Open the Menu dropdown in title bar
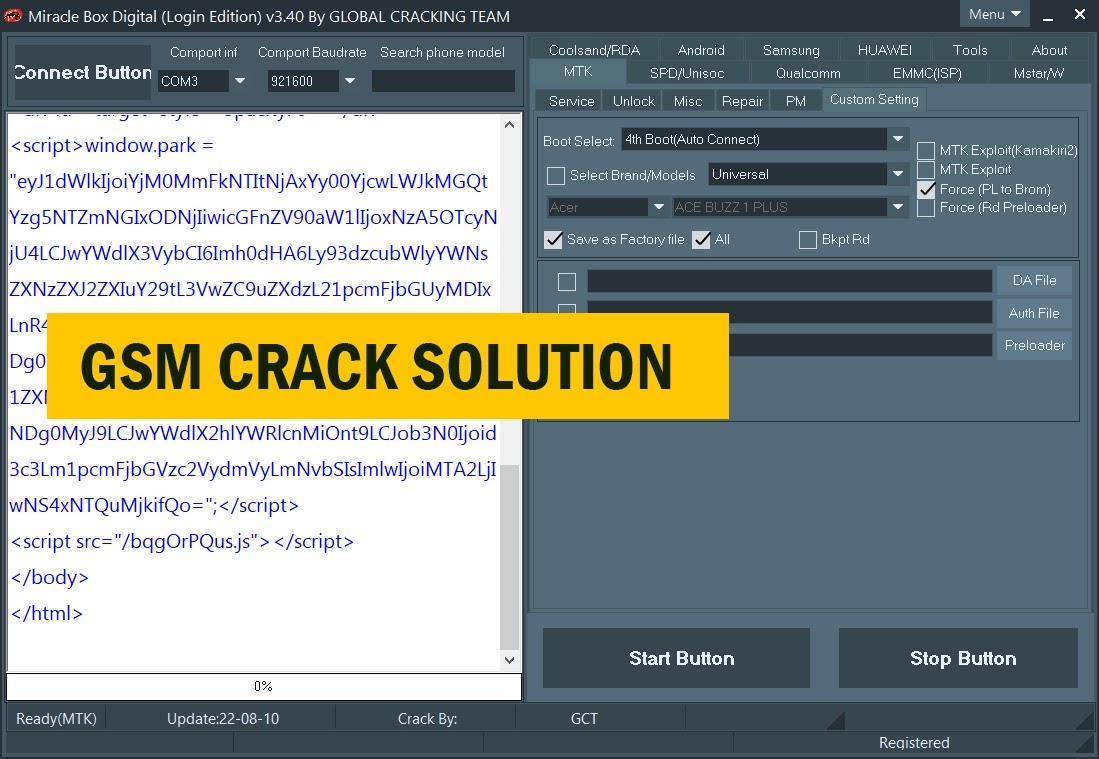 pos(994,14)
